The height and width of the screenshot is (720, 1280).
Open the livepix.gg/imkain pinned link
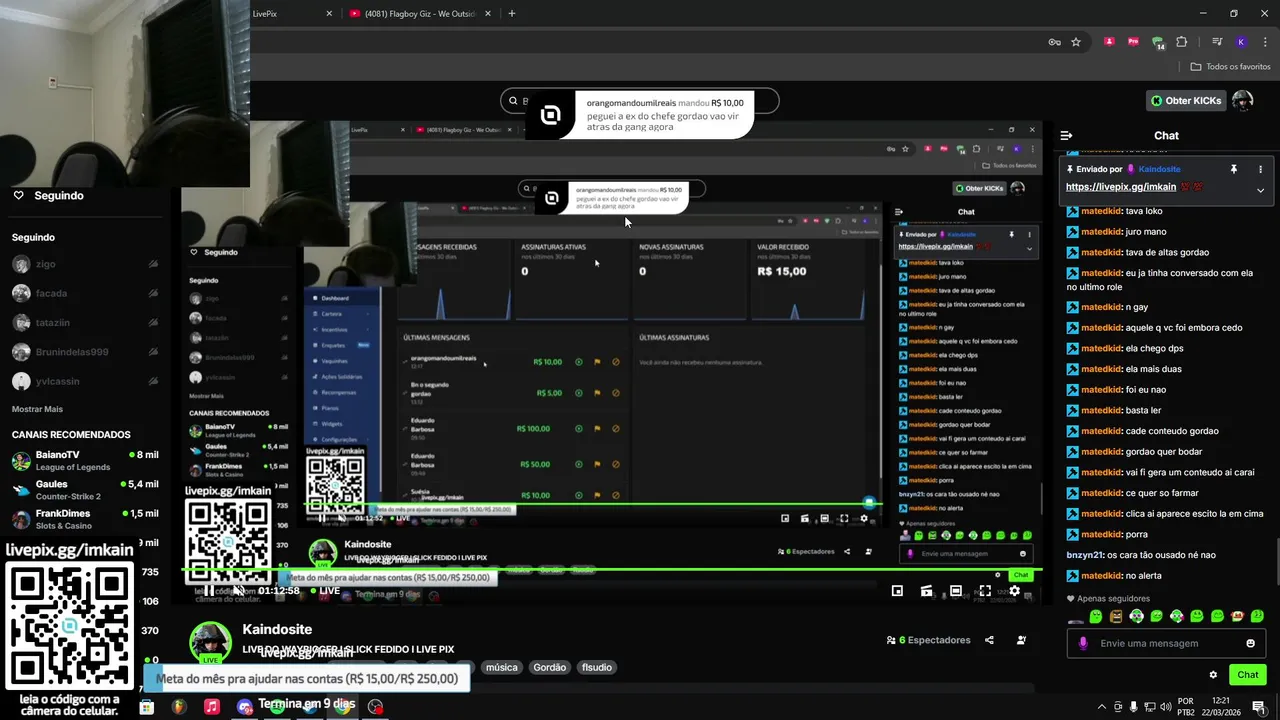coord(1121,187)
